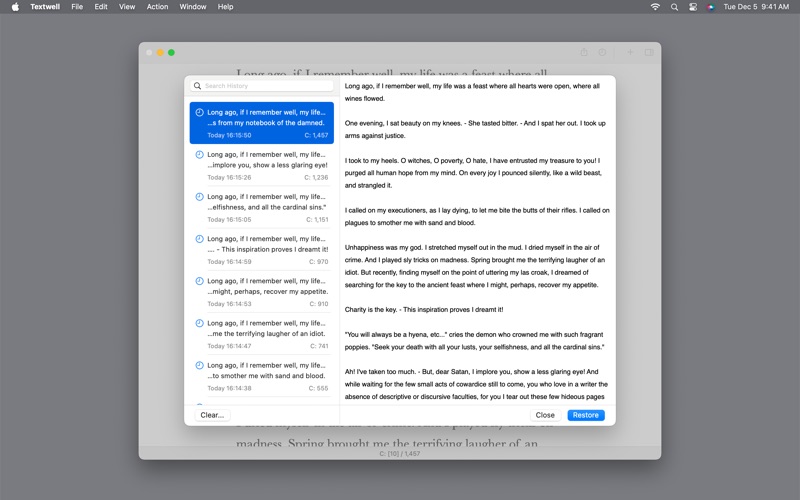Click the date and time in menu bar
This screenshot has width=800, height=500.
coord(756,7)
